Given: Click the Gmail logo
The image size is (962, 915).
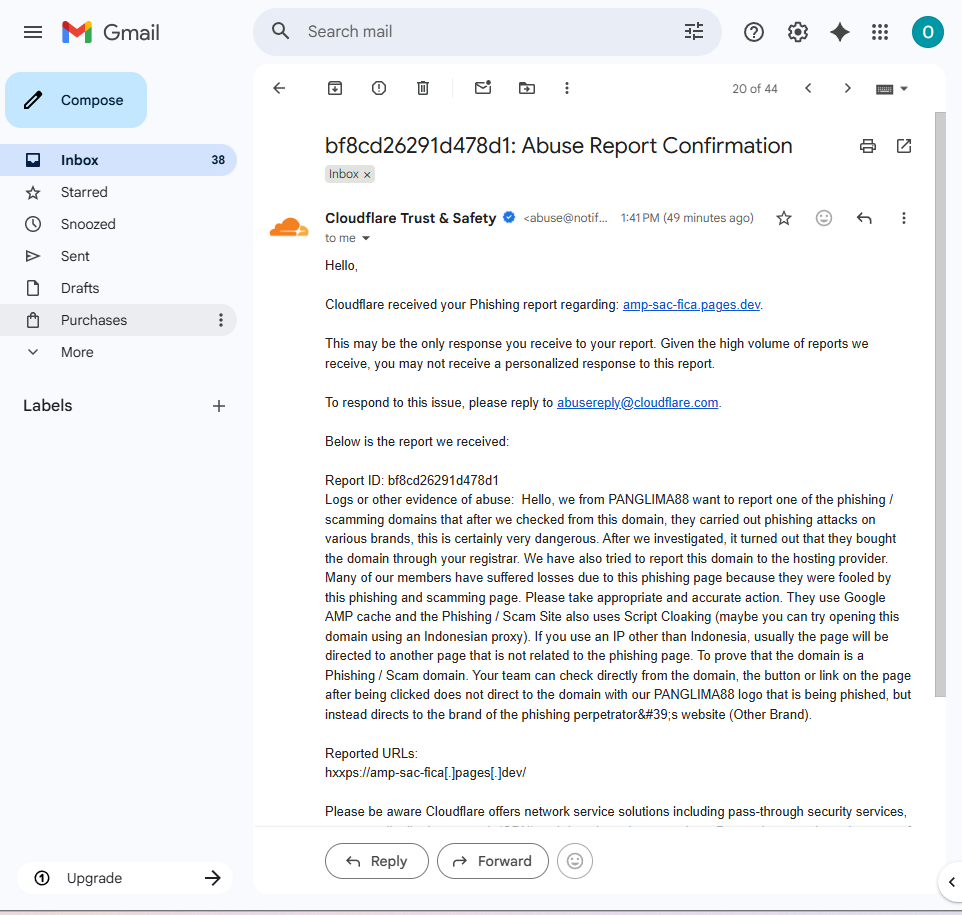Looking at the screenshot, I should coord(111,32).
